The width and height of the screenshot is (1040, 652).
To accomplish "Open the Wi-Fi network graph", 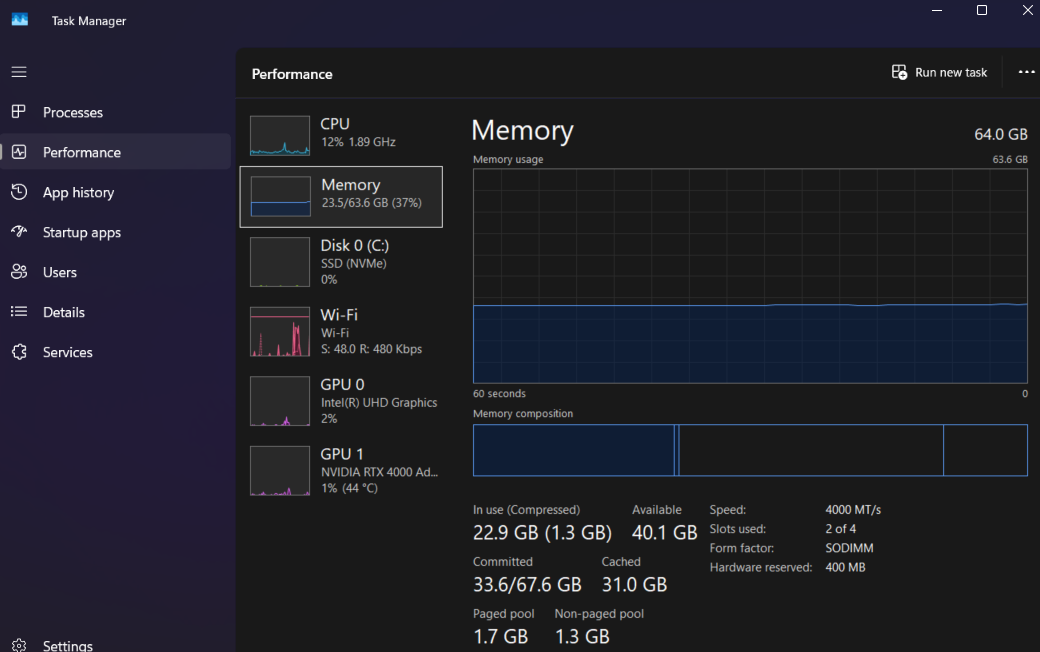I will tap(280, 332).
